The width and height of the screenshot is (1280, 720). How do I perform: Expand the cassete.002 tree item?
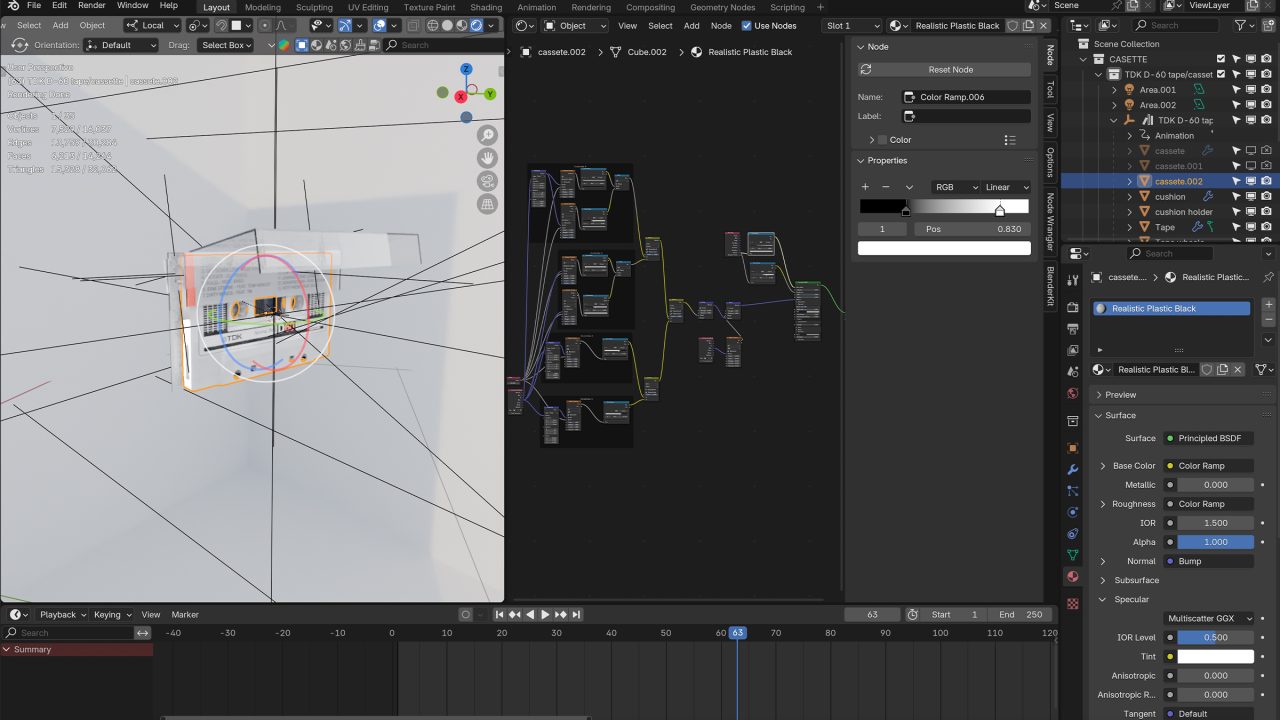coord(1131,181)
